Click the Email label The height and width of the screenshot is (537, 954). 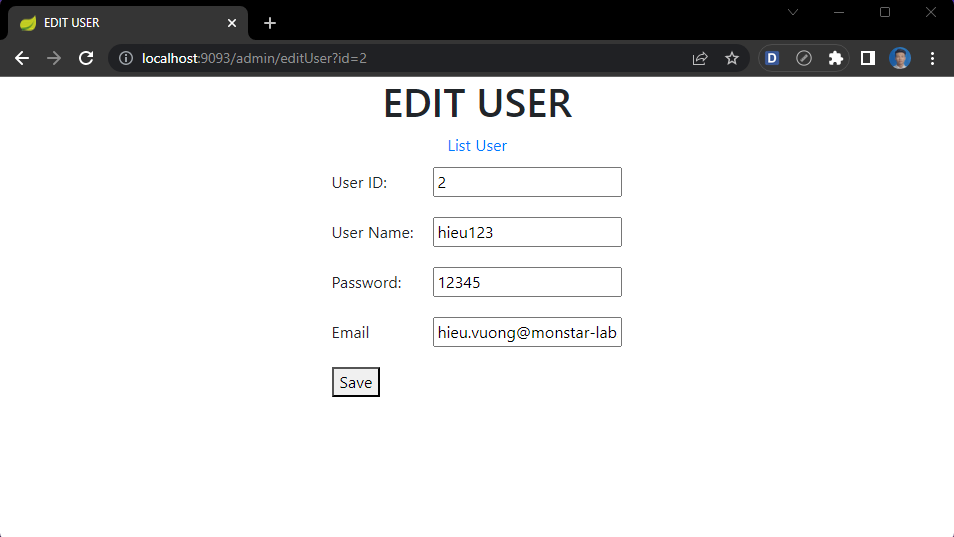(350, 332)
